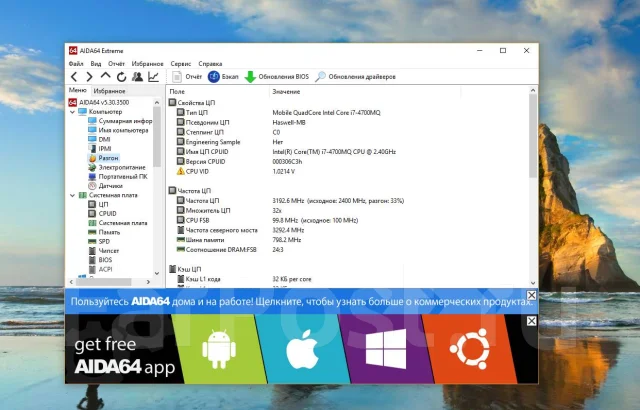The width and height of the screenshot is (640, 410).
Task: Select CPUID in the tree
Action: [102, 213]
